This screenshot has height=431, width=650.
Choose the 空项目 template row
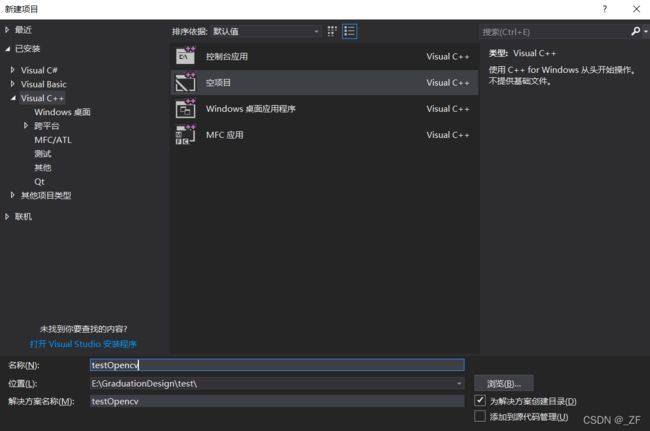[324, 82]
